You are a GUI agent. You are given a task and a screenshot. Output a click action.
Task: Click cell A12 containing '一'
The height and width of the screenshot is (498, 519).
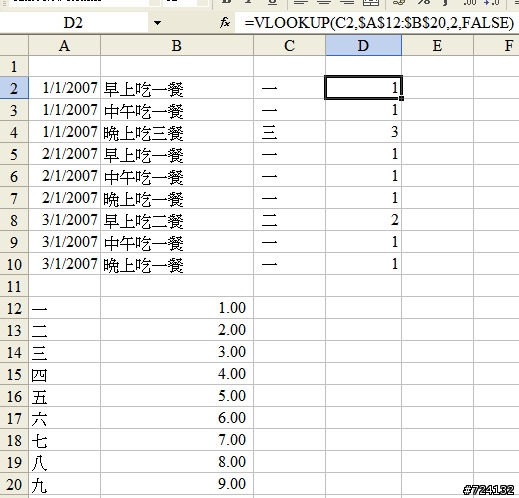tap(64, 308)
